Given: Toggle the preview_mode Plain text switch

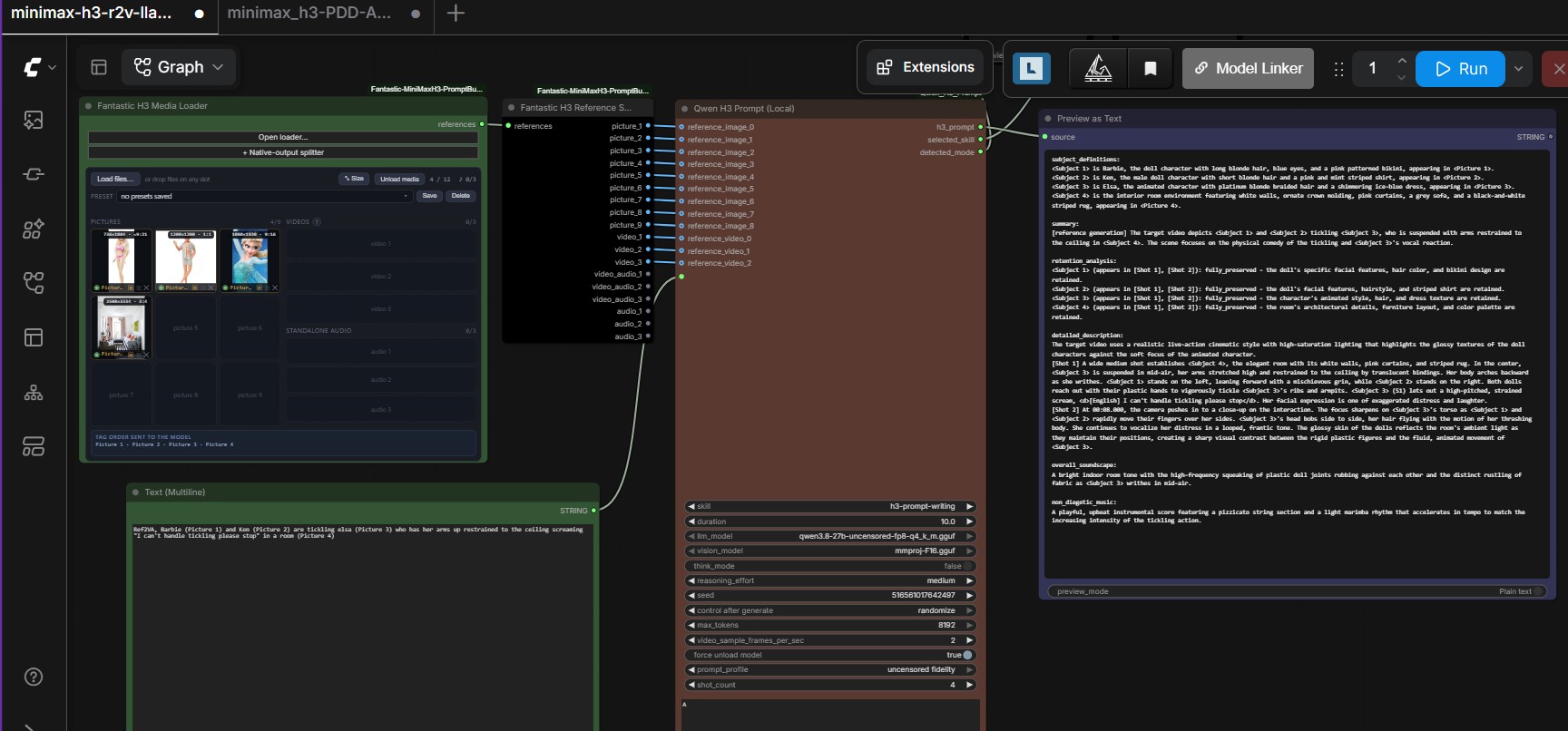Looking at the screenshot, I should 1540,591.
